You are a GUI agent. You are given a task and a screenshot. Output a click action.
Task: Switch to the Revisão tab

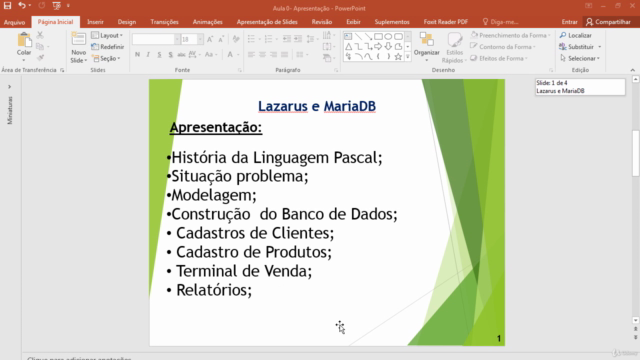(x=322, y=22)
